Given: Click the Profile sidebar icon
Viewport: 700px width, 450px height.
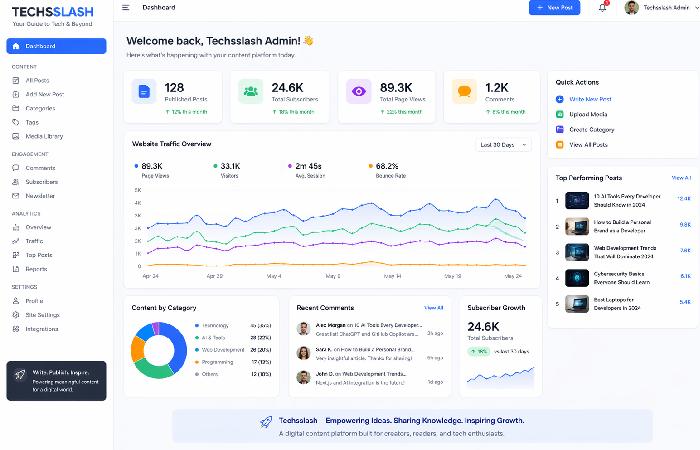Looking at the screenshot, I should point(16,301).
